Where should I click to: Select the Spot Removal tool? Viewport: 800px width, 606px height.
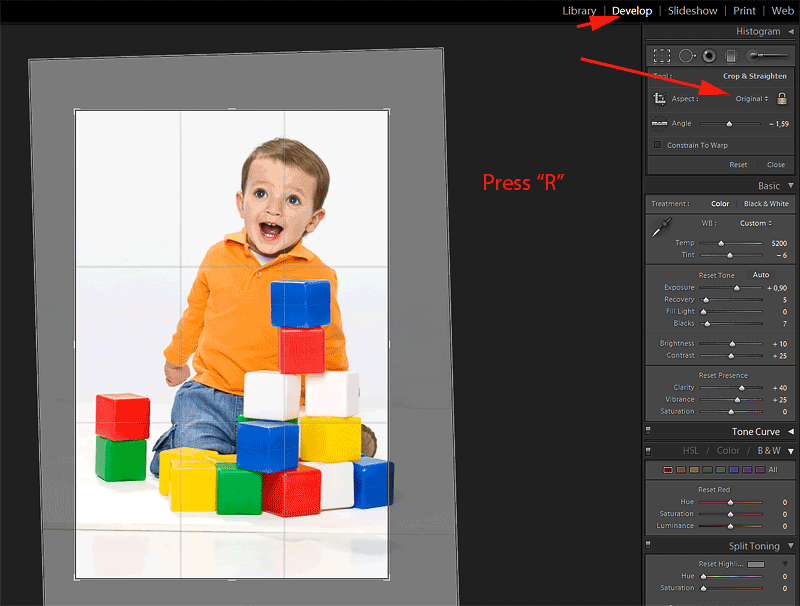pos(686,56)
